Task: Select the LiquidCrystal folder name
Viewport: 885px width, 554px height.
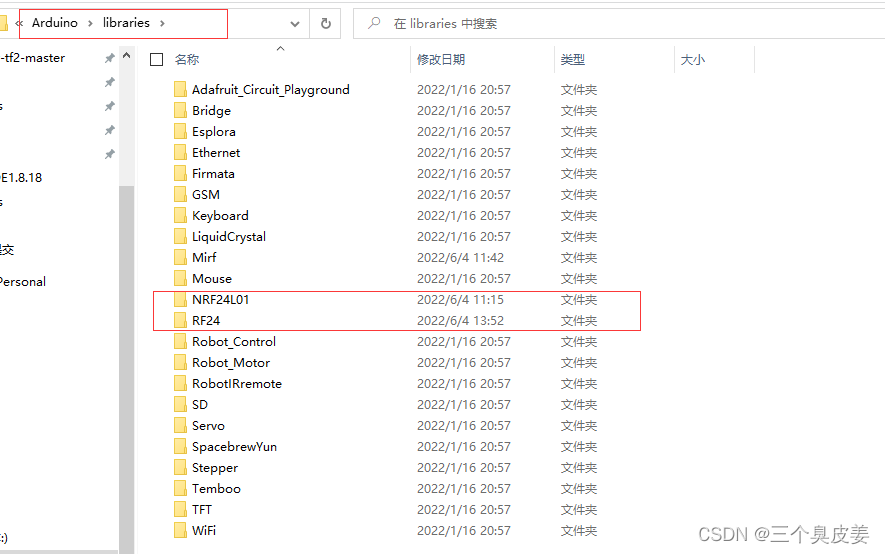Action: pos(229,236)
